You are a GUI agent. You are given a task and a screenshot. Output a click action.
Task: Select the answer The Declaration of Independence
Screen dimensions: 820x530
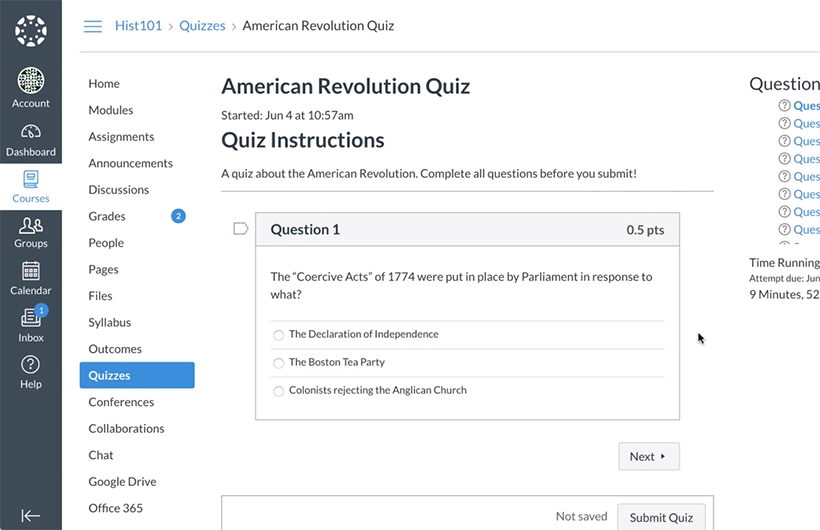[279, 335]
